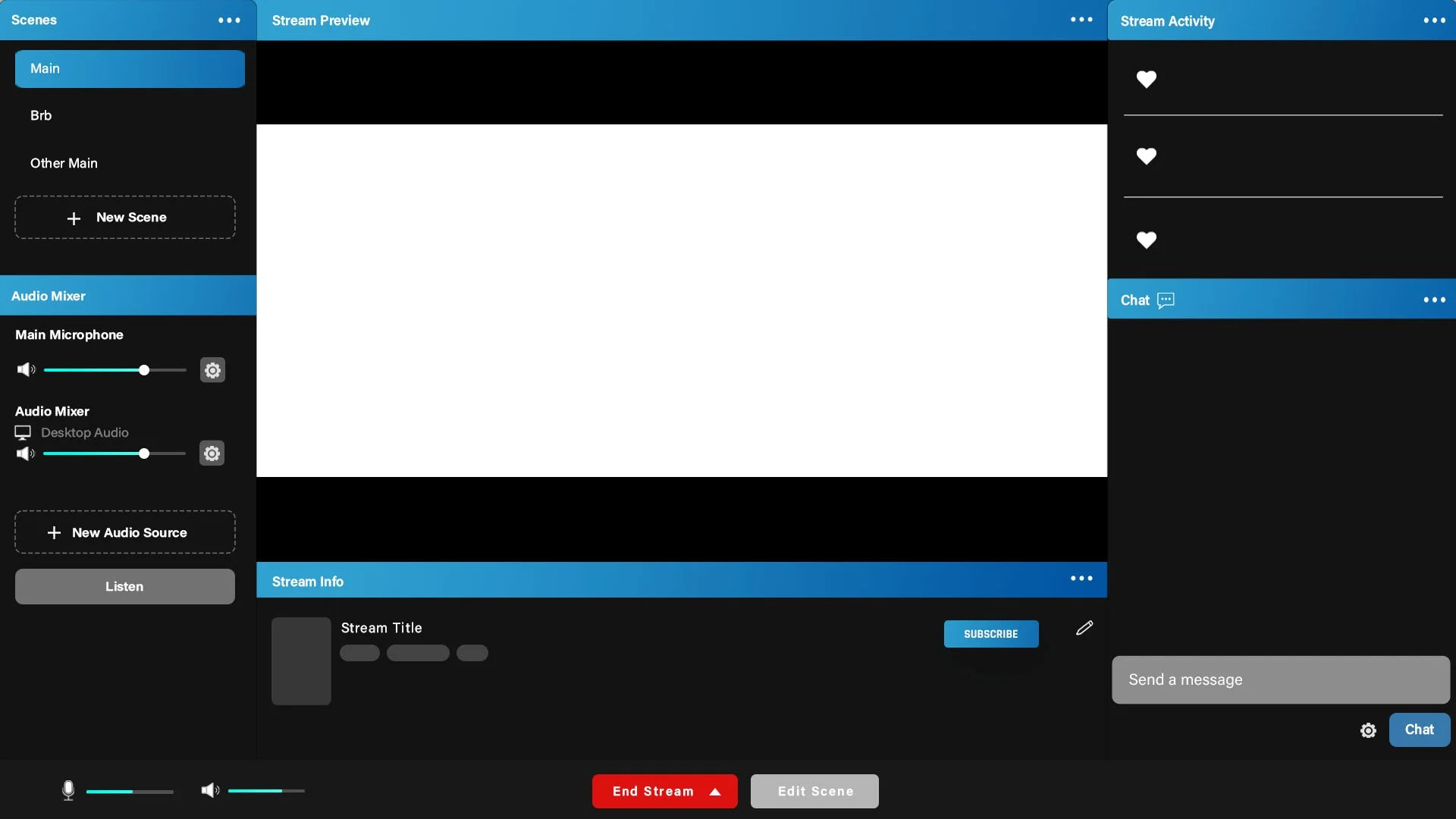Click the microphone icon in bottom bar

(x=68, y=790)
